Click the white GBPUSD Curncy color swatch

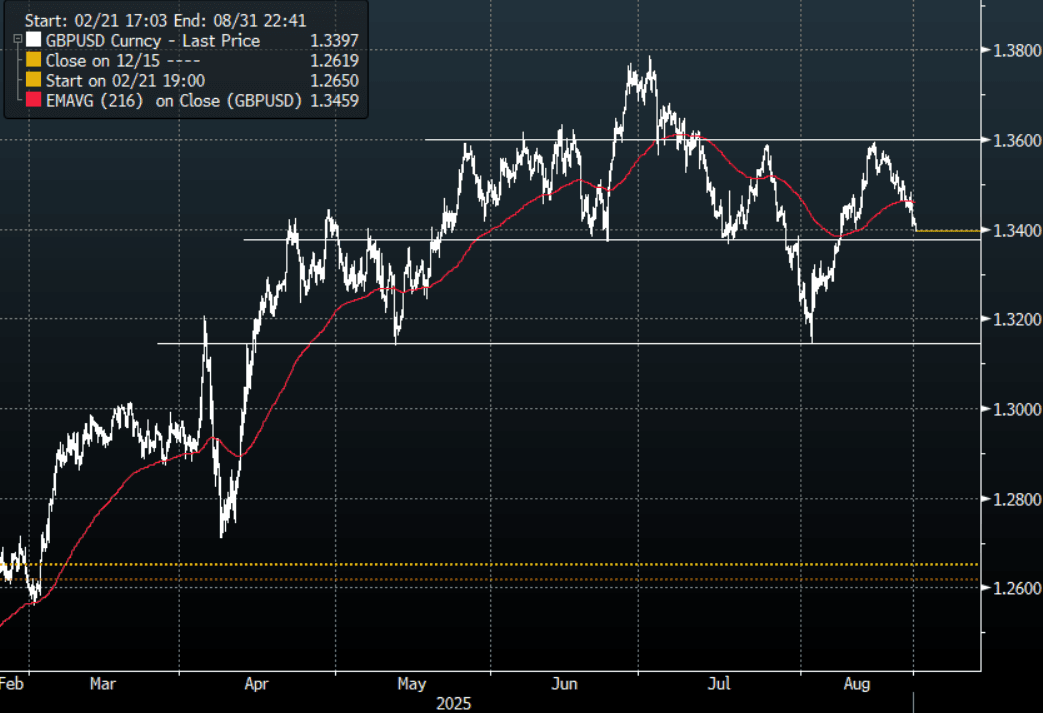pyautogui.click(x=31, y=41)
